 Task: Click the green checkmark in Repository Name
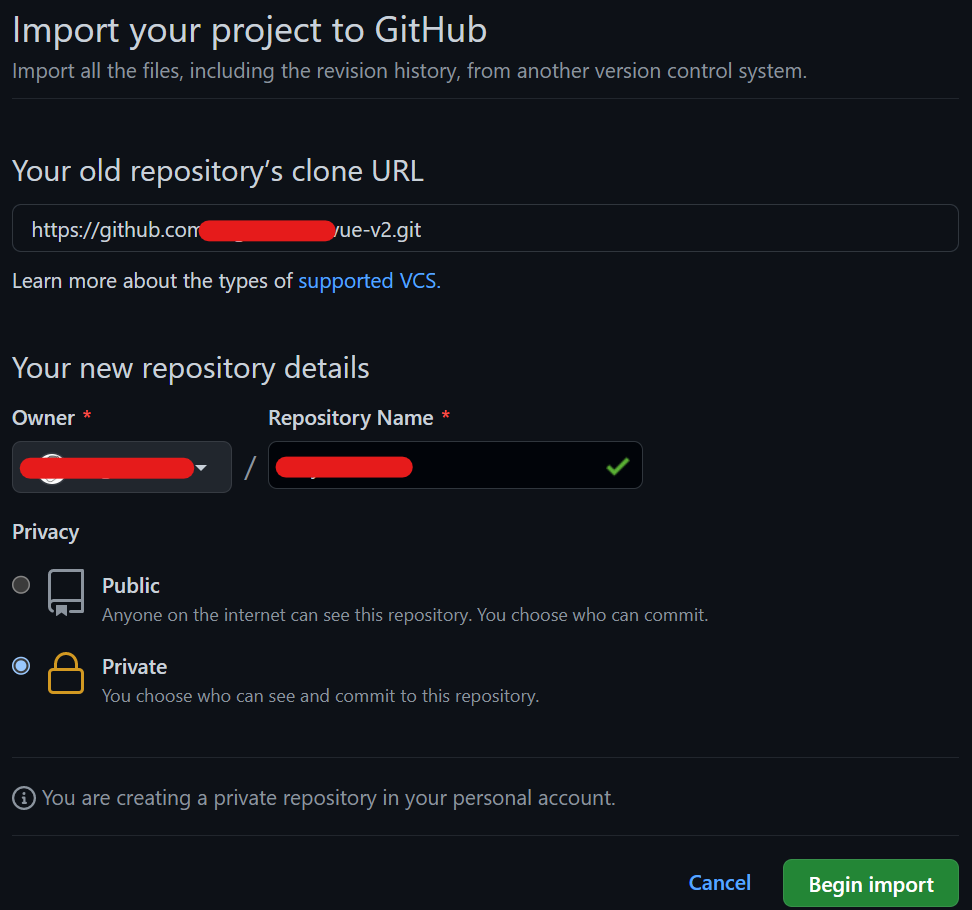click(x=617, y=466)
